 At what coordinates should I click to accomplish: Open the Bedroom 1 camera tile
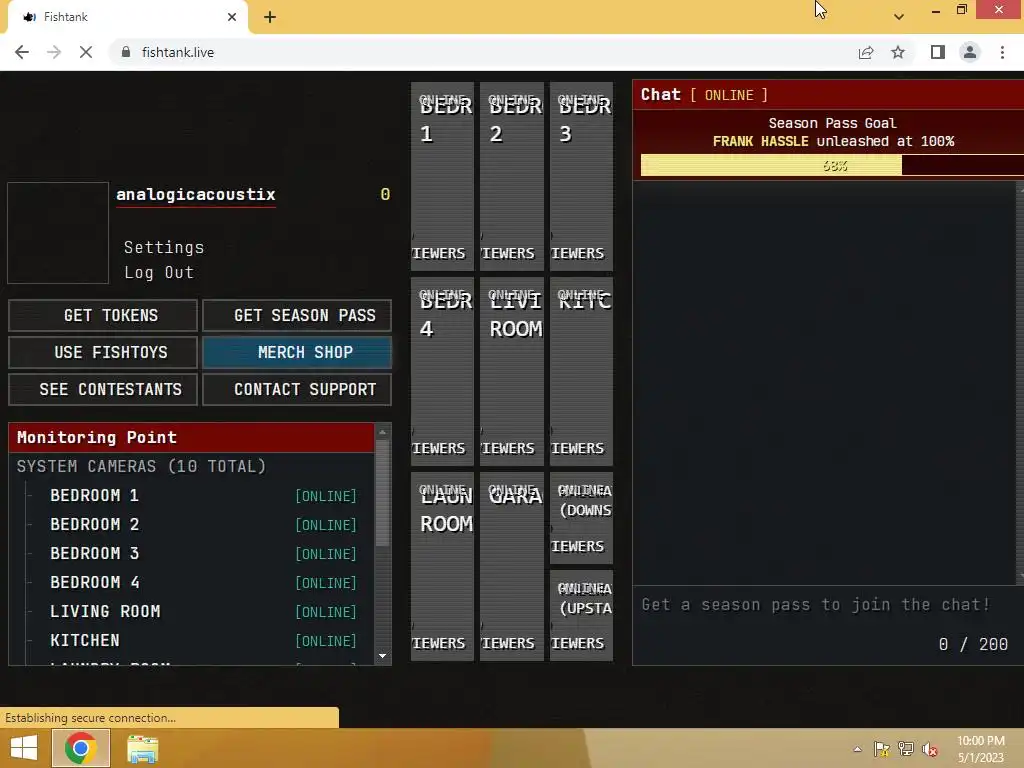[442, 176]
